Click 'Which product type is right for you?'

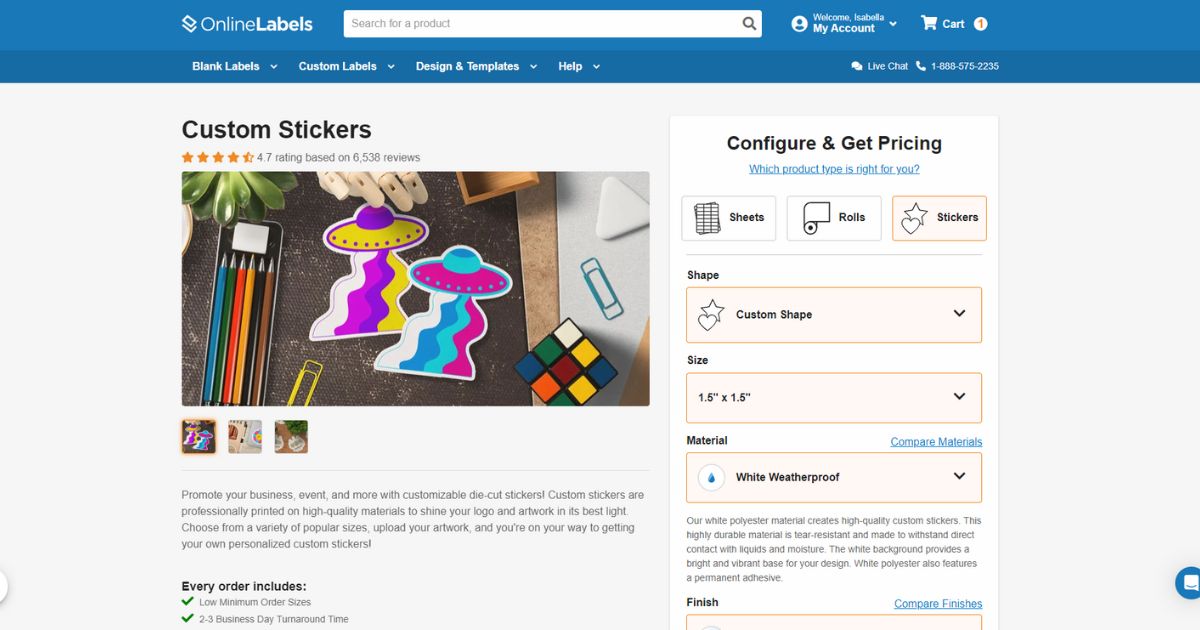(834, 169)
